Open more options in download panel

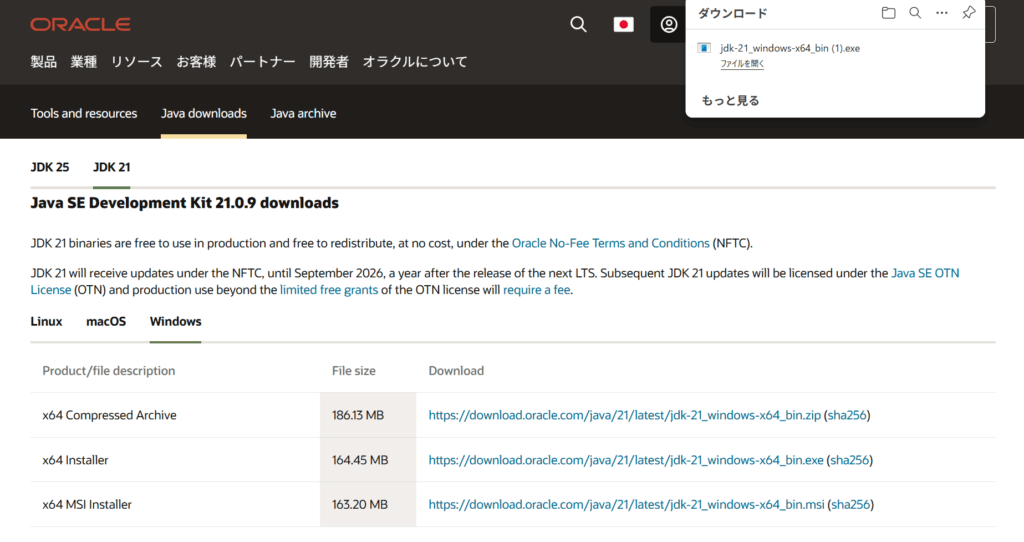point(942,13)
